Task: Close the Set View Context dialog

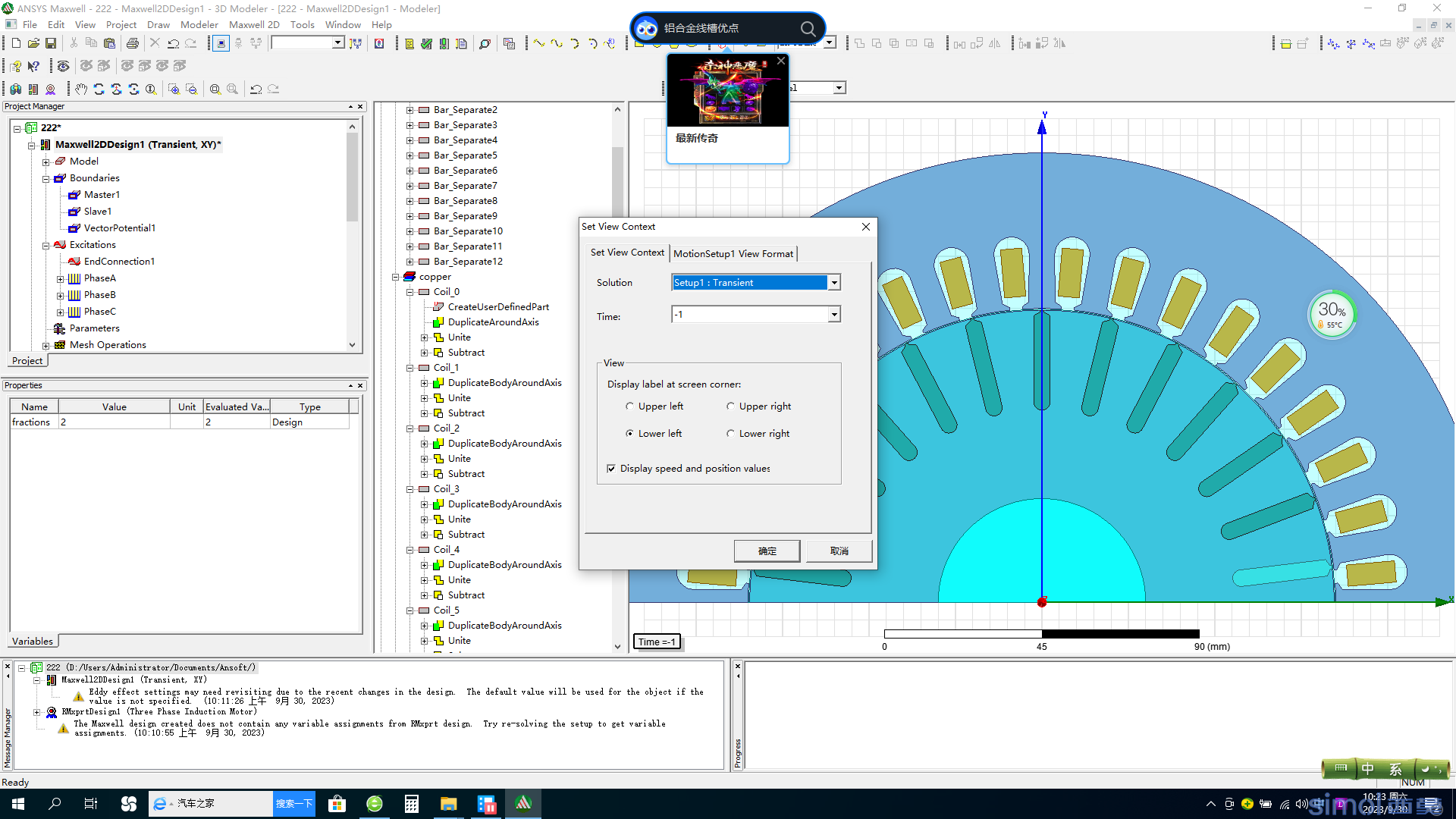Action: pos(866,227)
